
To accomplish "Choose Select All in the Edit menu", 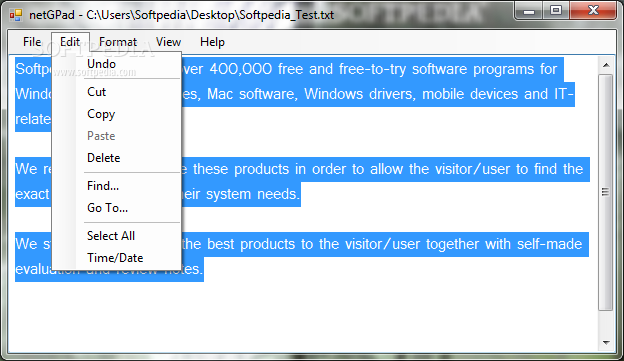I will pyautogui.click(x=117, y=236).
